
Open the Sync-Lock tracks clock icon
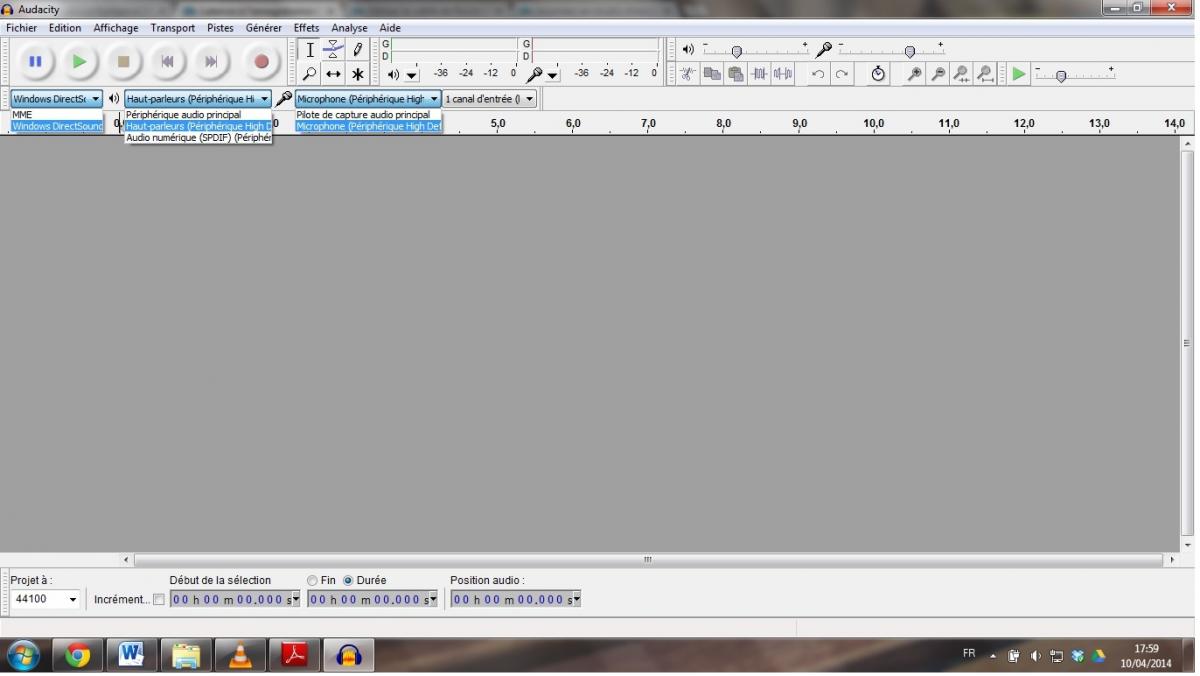pos(878,74)
